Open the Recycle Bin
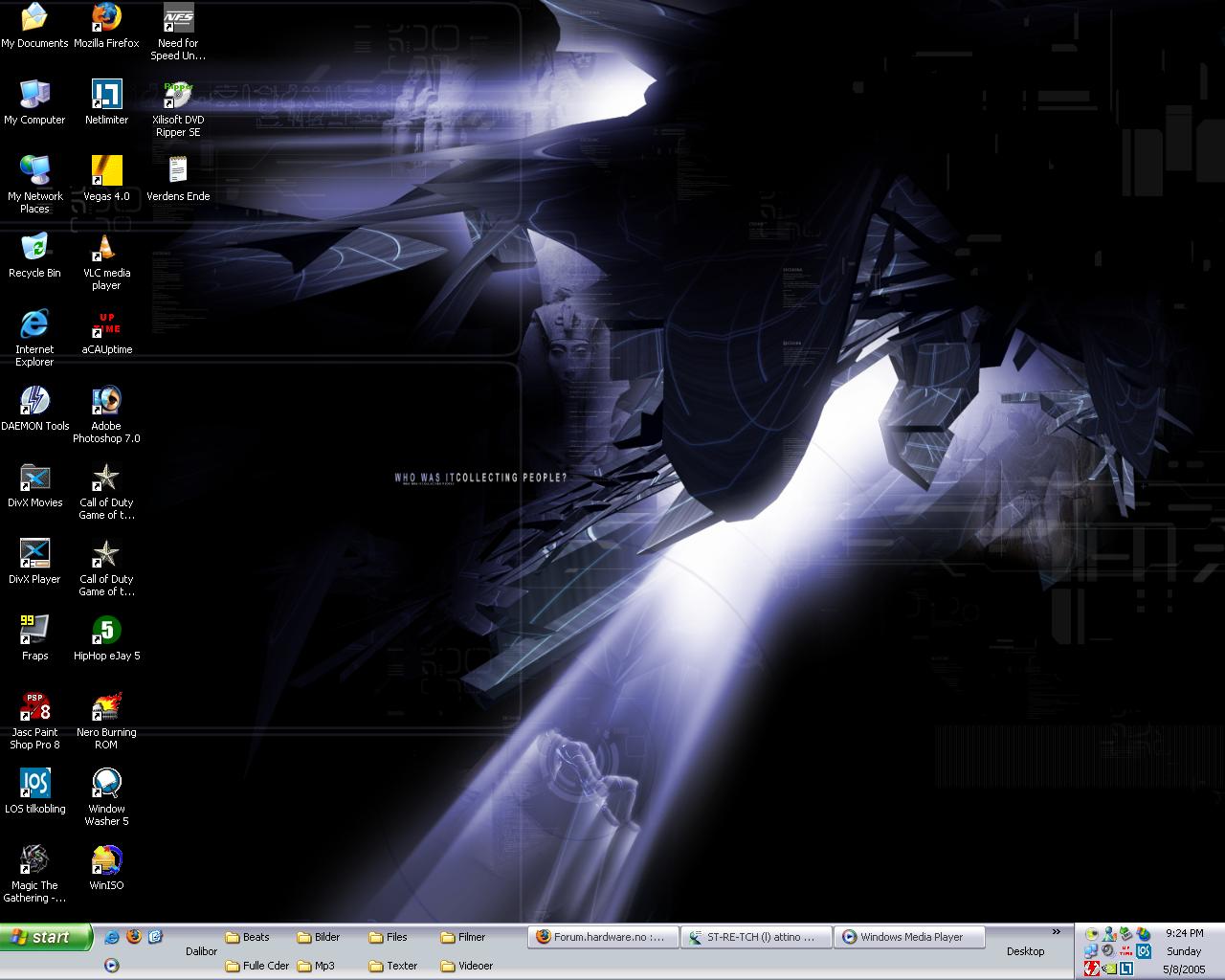 click(x=34, y=256)
